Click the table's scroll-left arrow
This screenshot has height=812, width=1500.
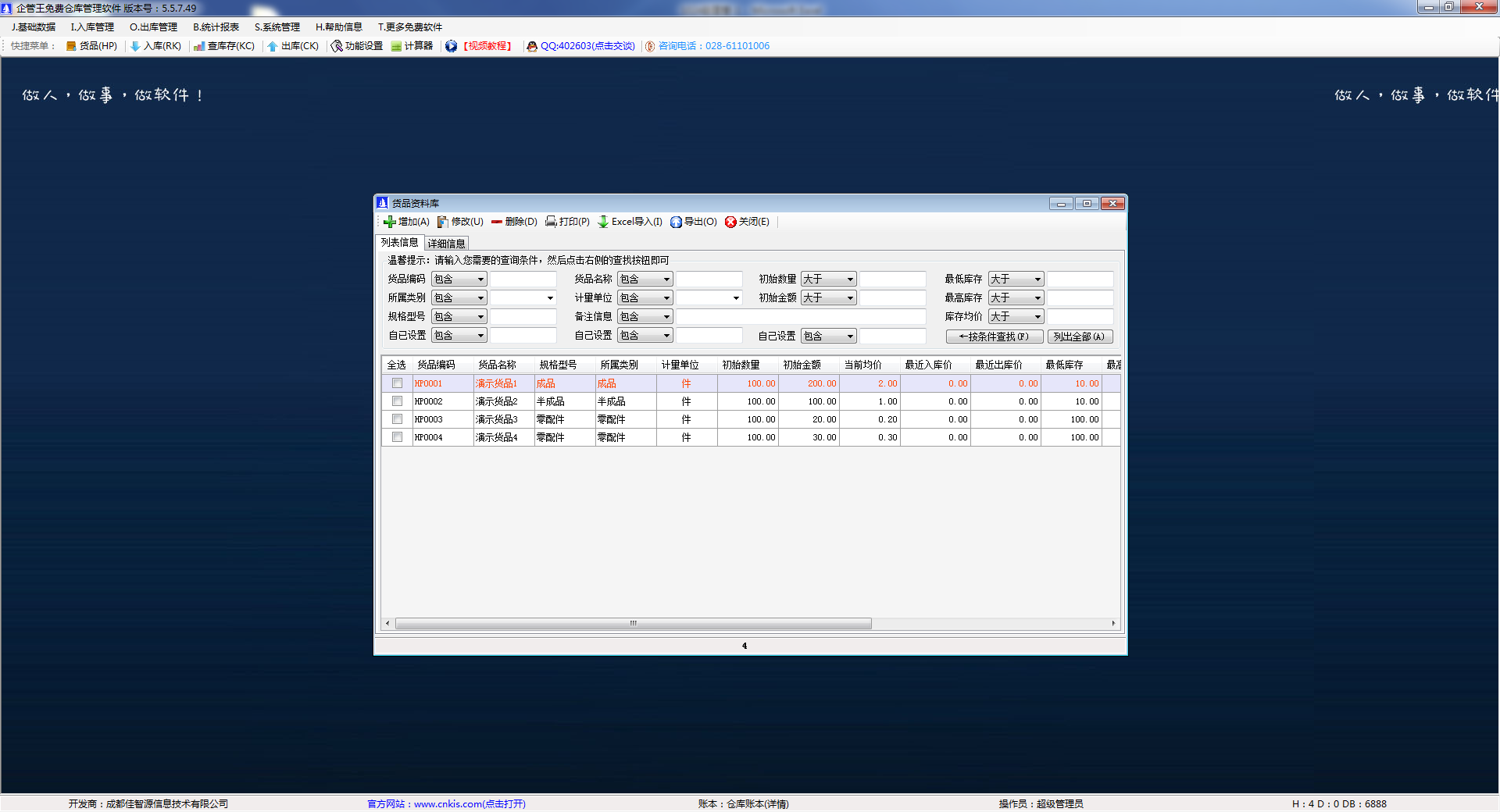tap(388, 624)
